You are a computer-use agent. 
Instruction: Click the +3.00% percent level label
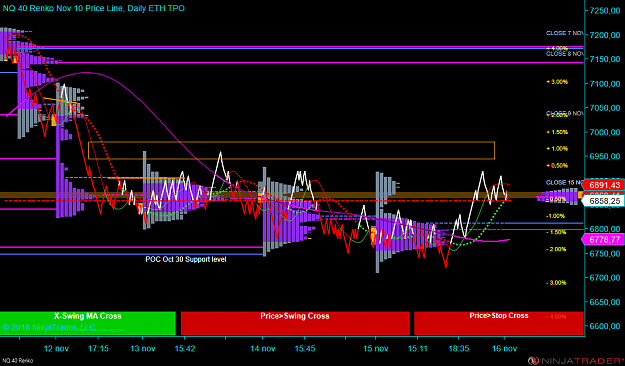(x=557, y=82)
